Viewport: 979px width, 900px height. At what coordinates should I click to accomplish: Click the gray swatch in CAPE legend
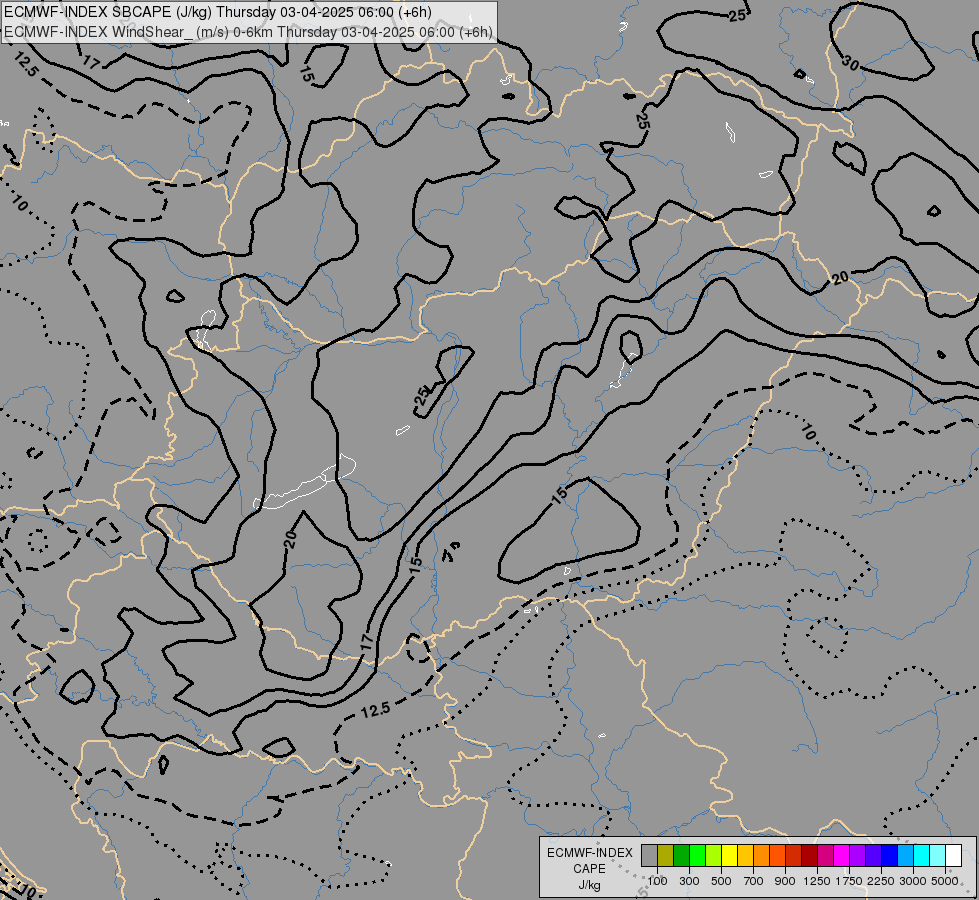[649, 855]
